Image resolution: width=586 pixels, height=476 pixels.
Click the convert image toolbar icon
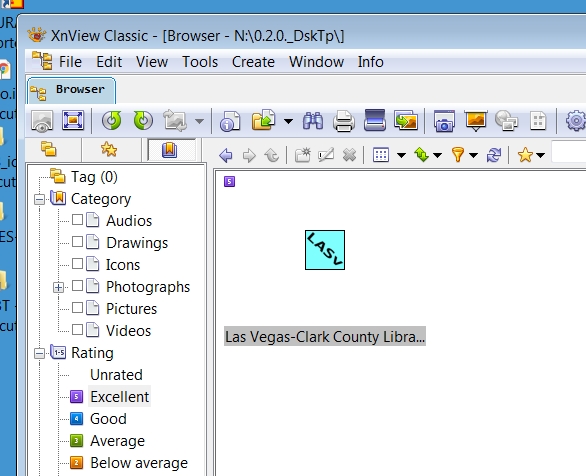(x=175, y=121)
